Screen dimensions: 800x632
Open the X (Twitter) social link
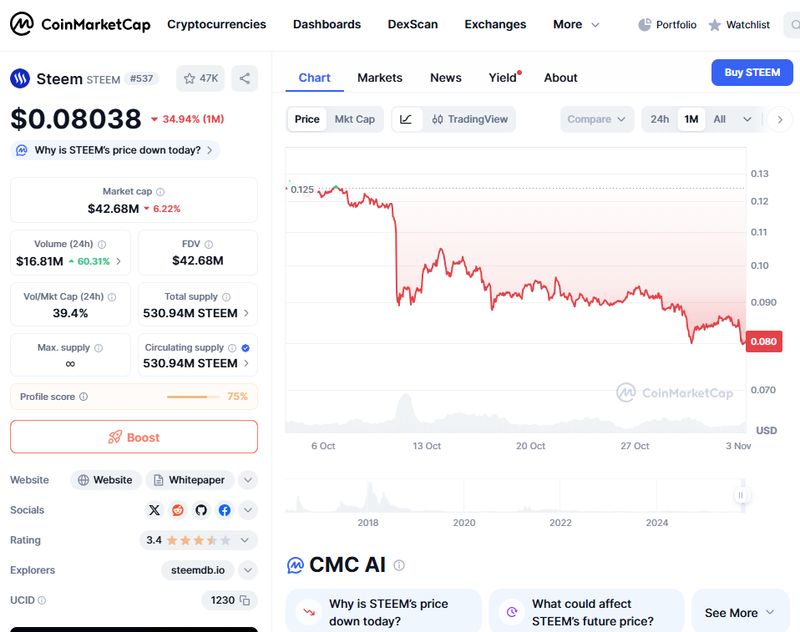click(154, 510)
